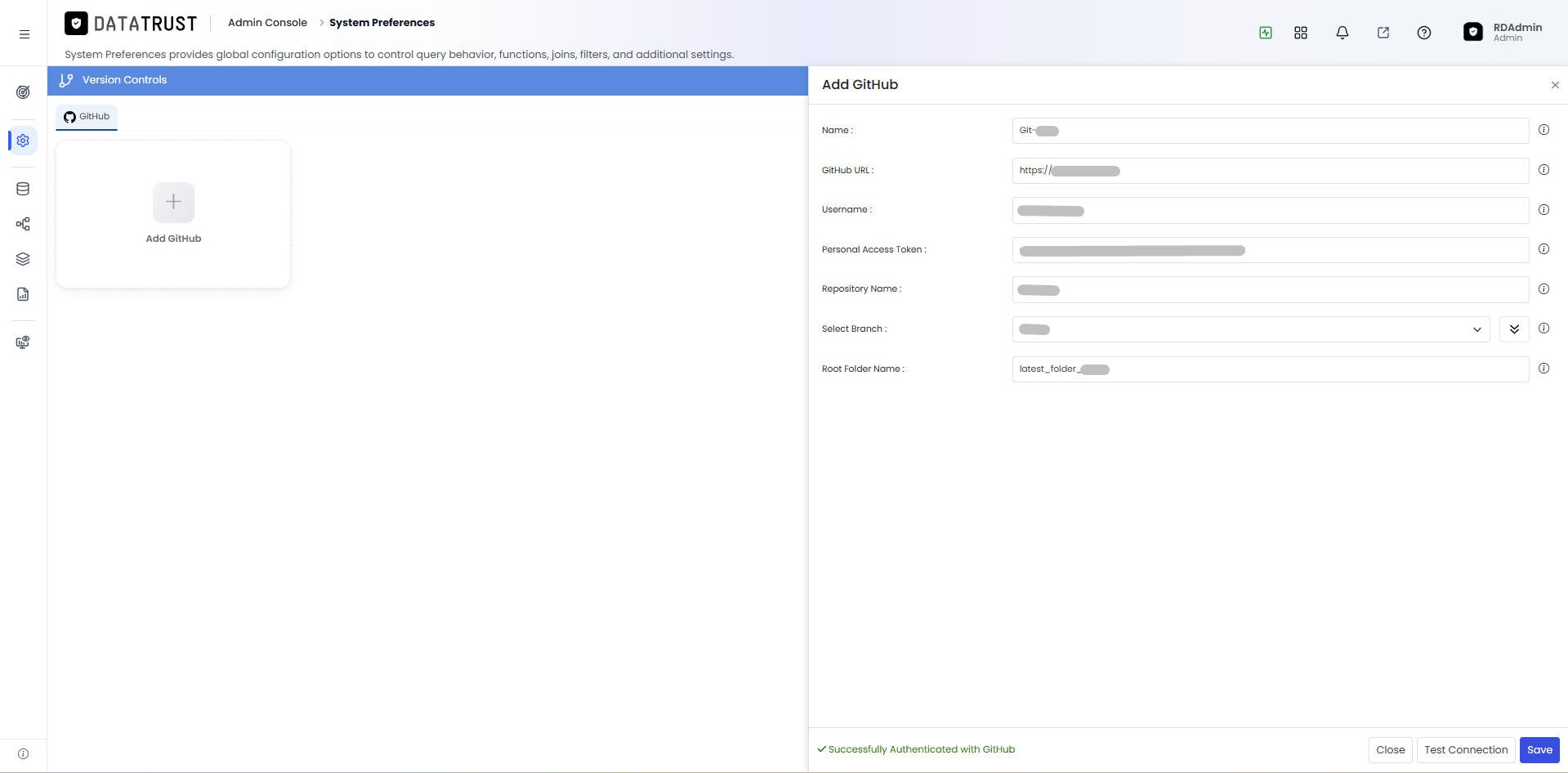The width and height of the screenshot is (1568, 773).
Task: Focus the Repository Name input field
Action: tap(1271, 290)
